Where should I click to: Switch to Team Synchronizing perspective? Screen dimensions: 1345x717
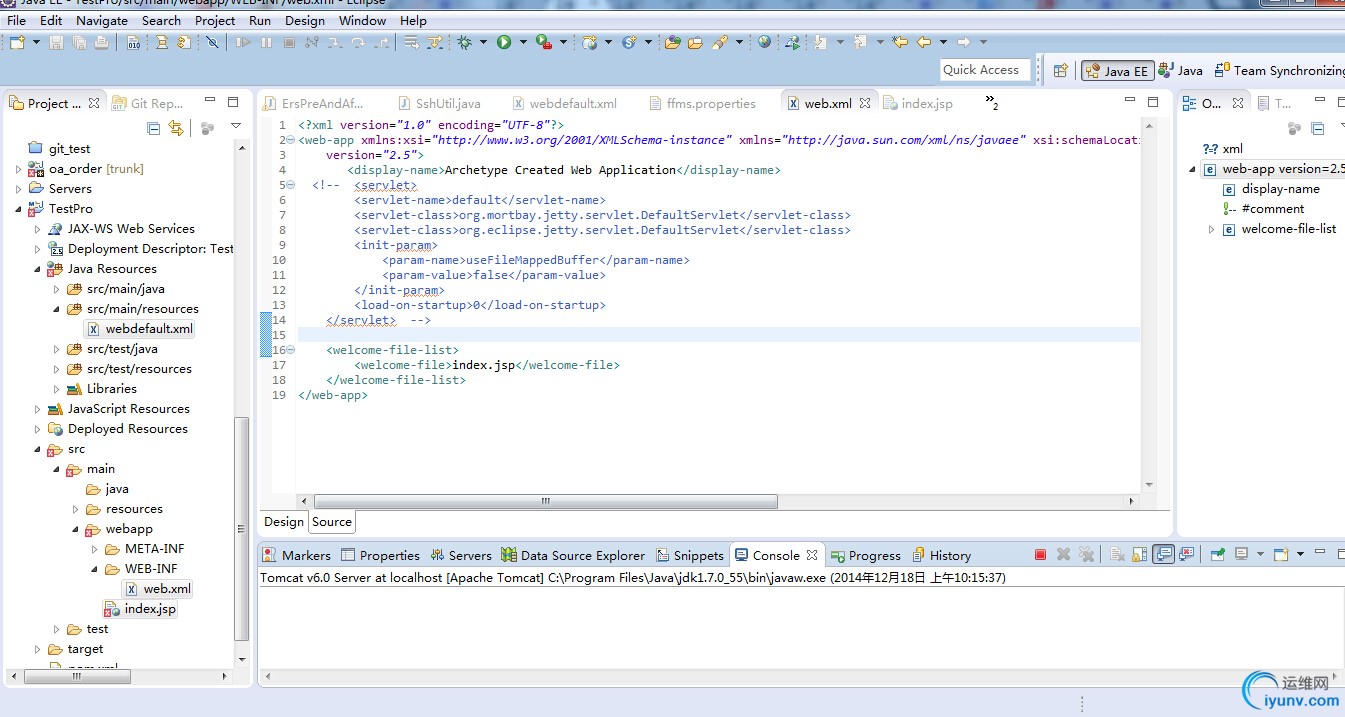point(1279,71)
